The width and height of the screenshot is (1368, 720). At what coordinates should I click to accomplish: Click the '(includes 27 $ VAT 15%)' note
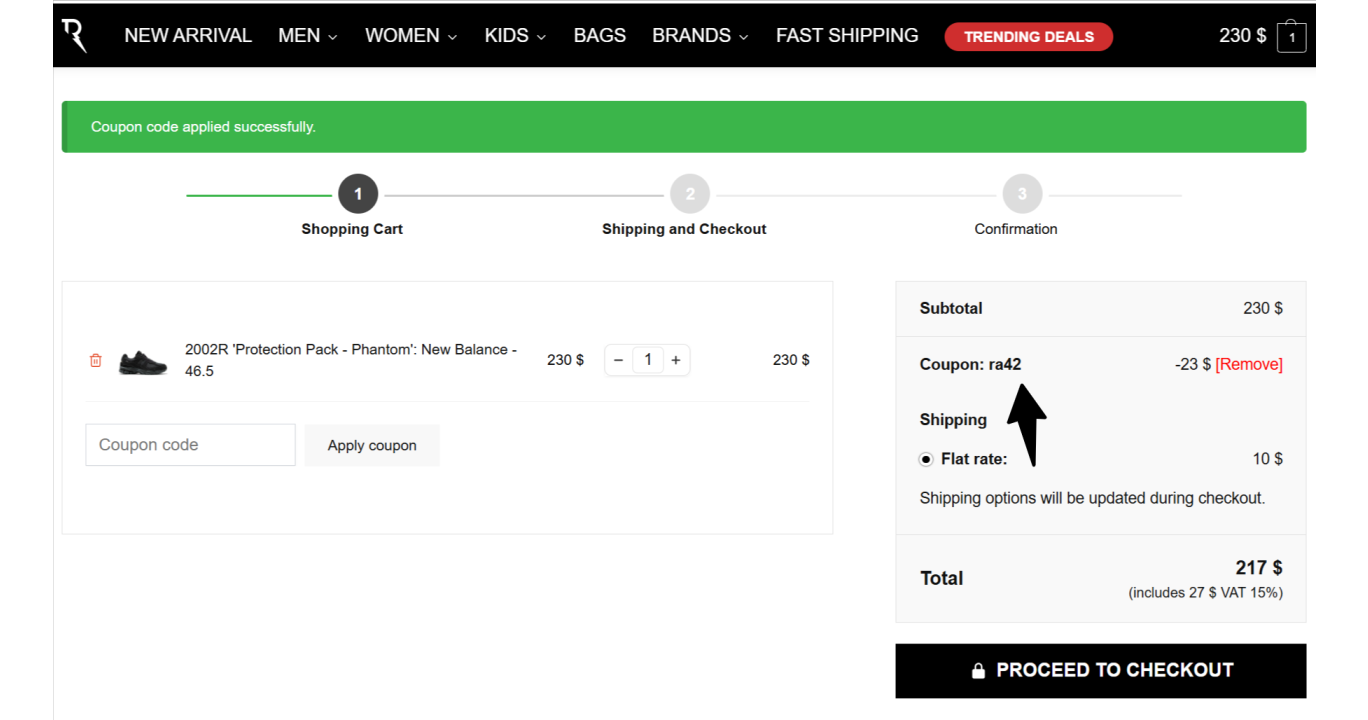click(1206, 593)
